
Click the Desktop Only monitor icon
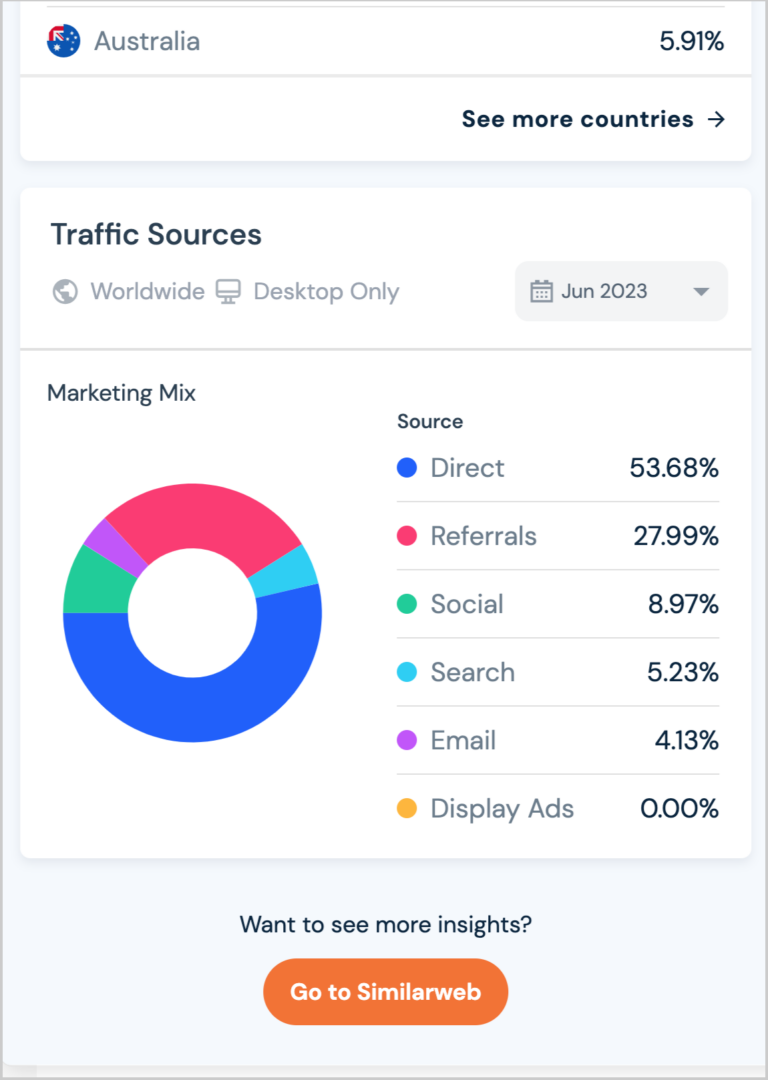point(228,291)
